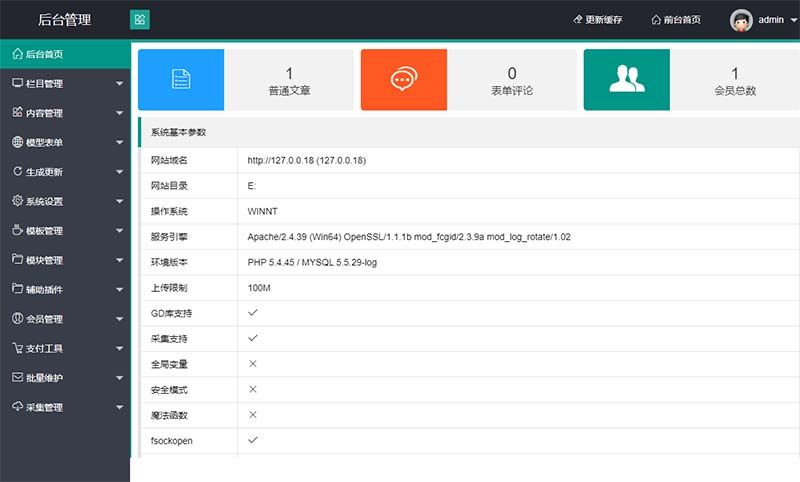The image size is (800, 482).
Task: Open 支付工具 in the sidebar
Action: [x=65, y=348]
